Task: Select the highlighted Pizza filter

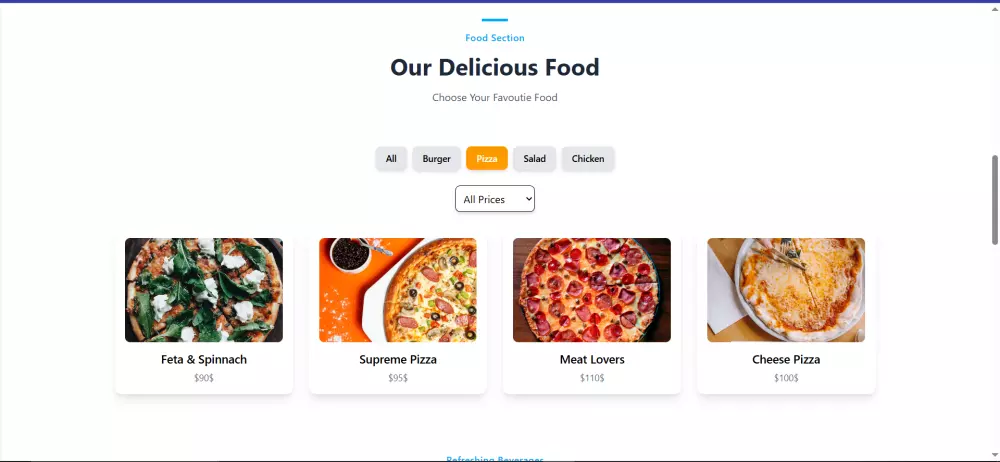Action: 487,158
